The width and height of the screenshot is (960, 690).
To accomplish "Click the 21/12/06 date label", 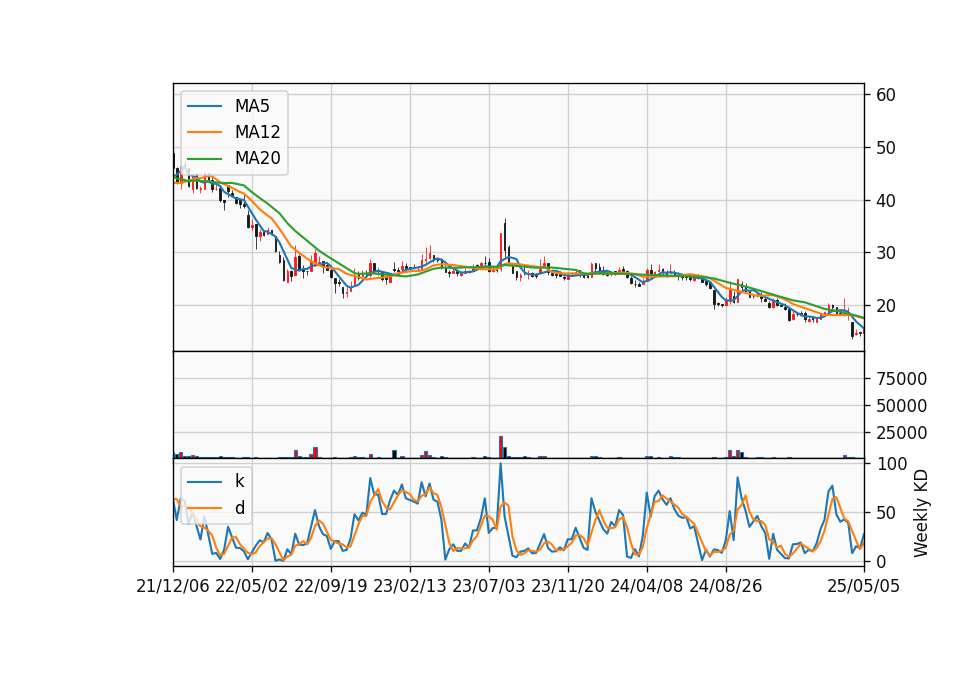I will pos(173,586).
